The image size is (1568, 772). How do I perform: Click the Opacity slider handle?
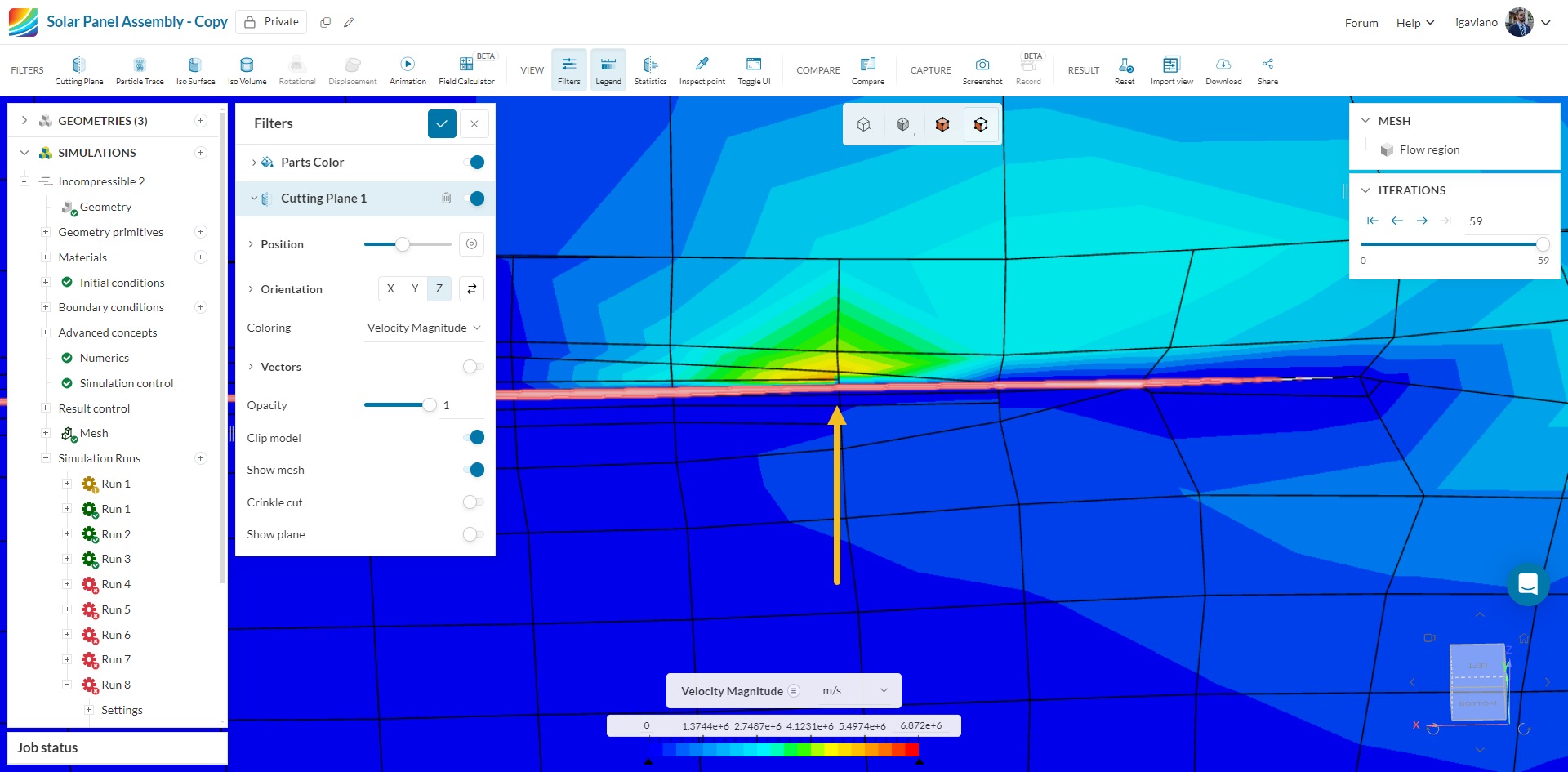[x=429, y=405]
